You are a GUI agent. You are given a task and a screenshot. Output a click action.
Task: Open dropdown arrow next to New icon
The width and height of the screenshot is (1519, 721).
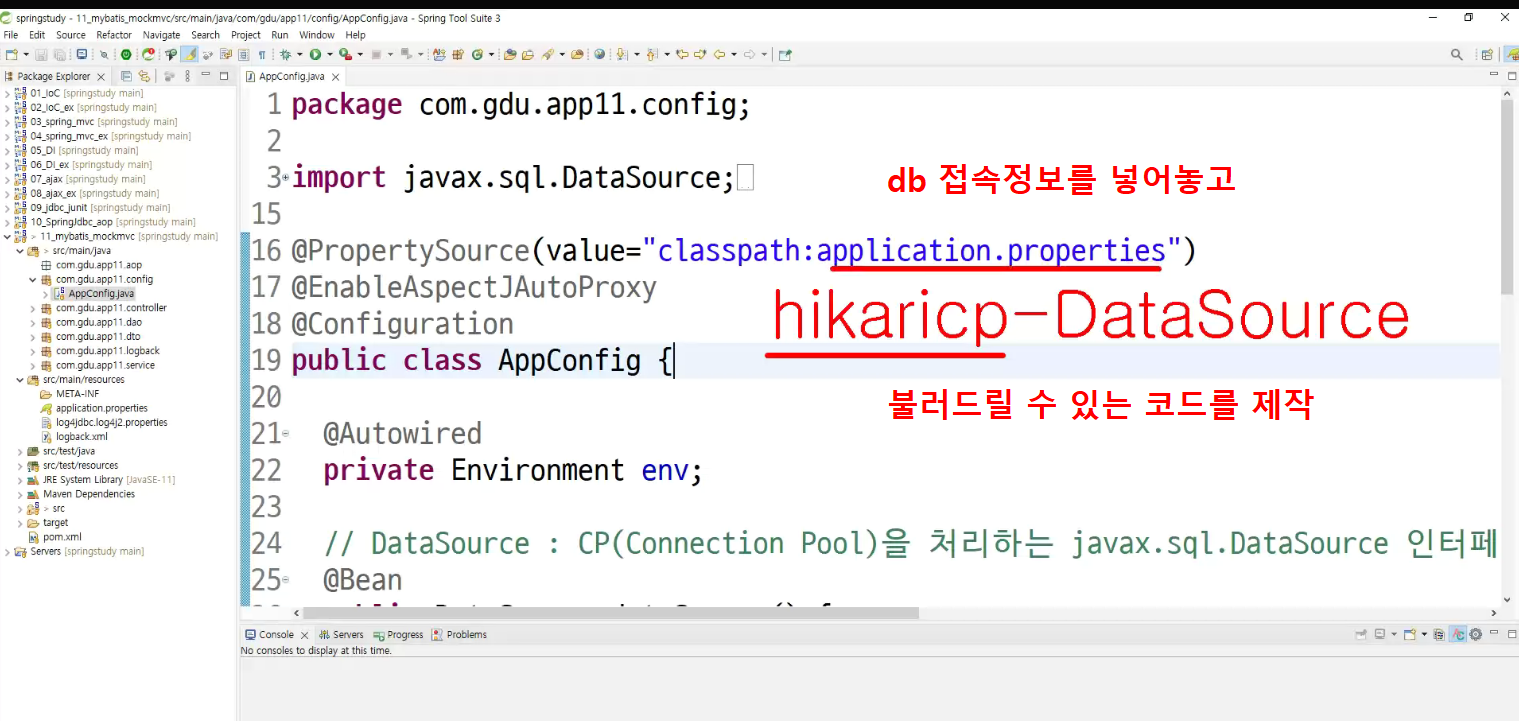tap(25, 54)
